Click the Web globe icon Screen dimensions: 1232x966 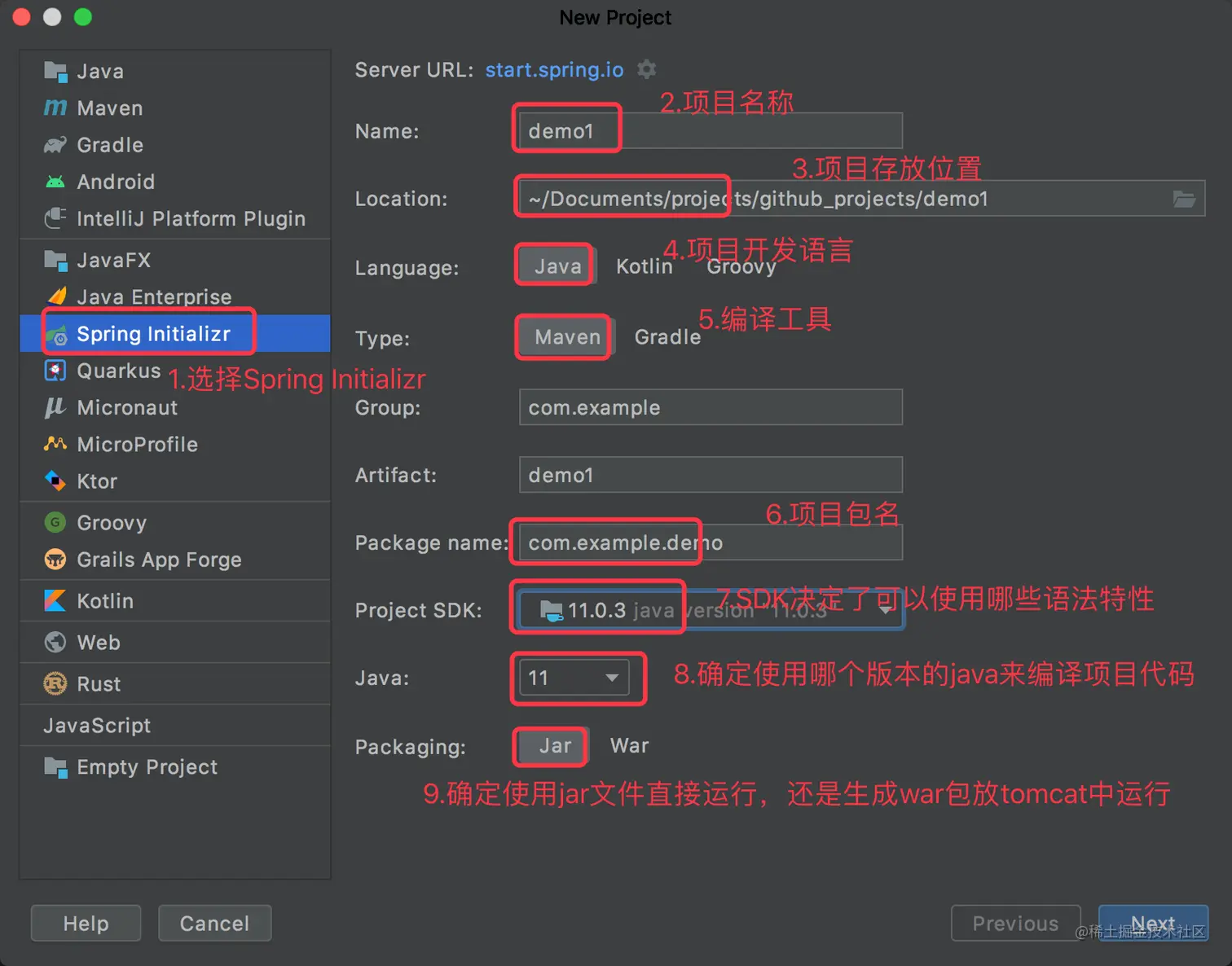(x=55, y=643)
